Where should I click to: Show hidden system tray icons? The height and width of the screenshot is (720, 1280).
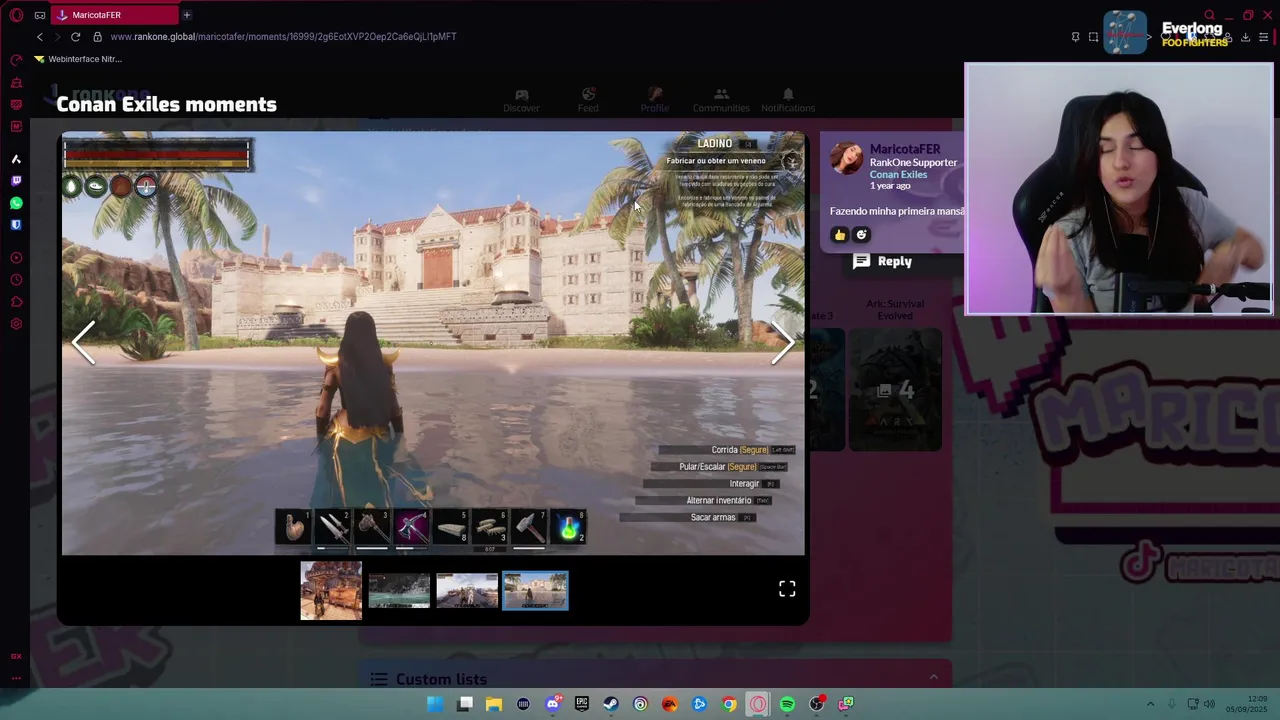pos(1150,704)
